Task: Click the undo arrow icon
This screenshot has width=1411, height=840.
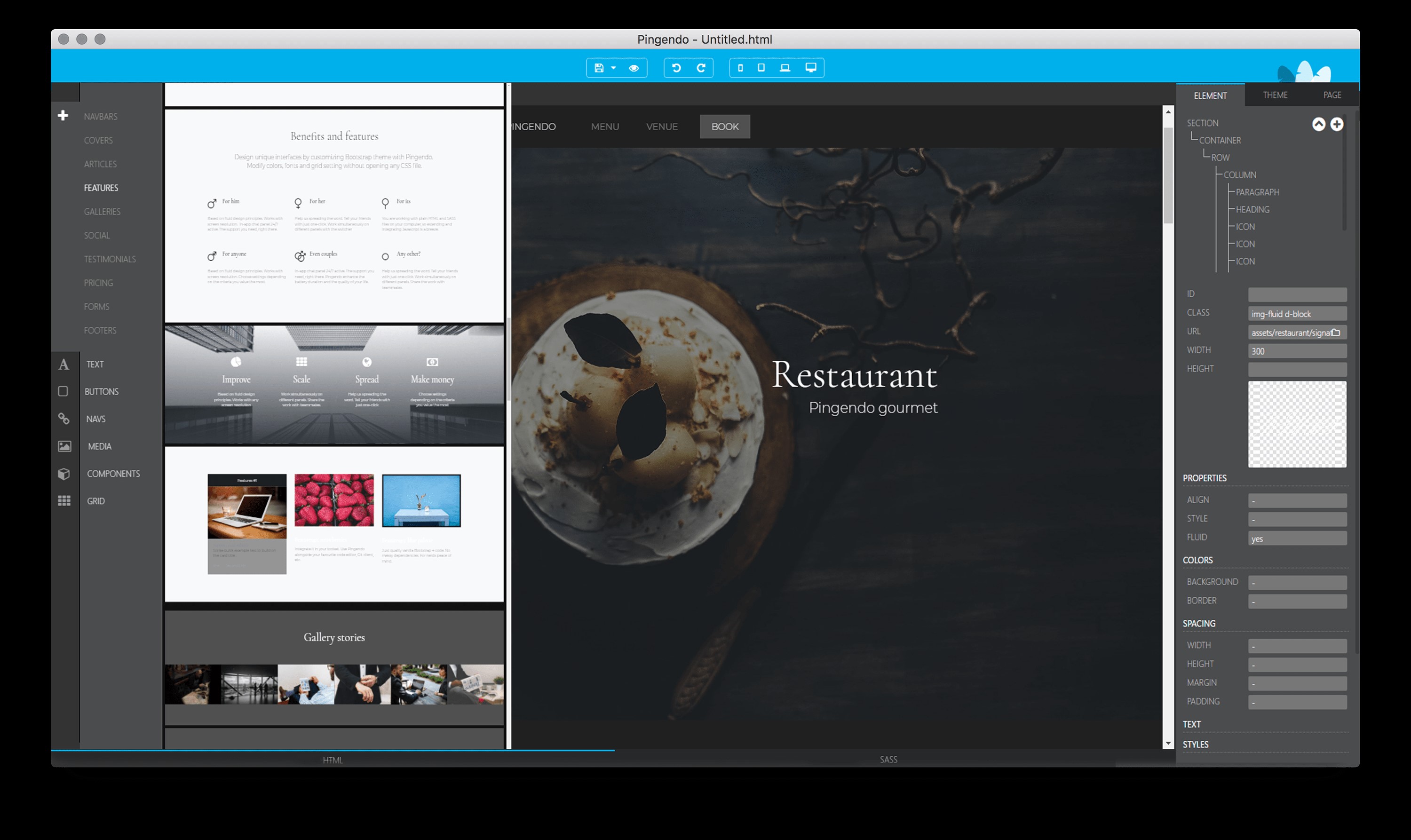Action: 676,68
